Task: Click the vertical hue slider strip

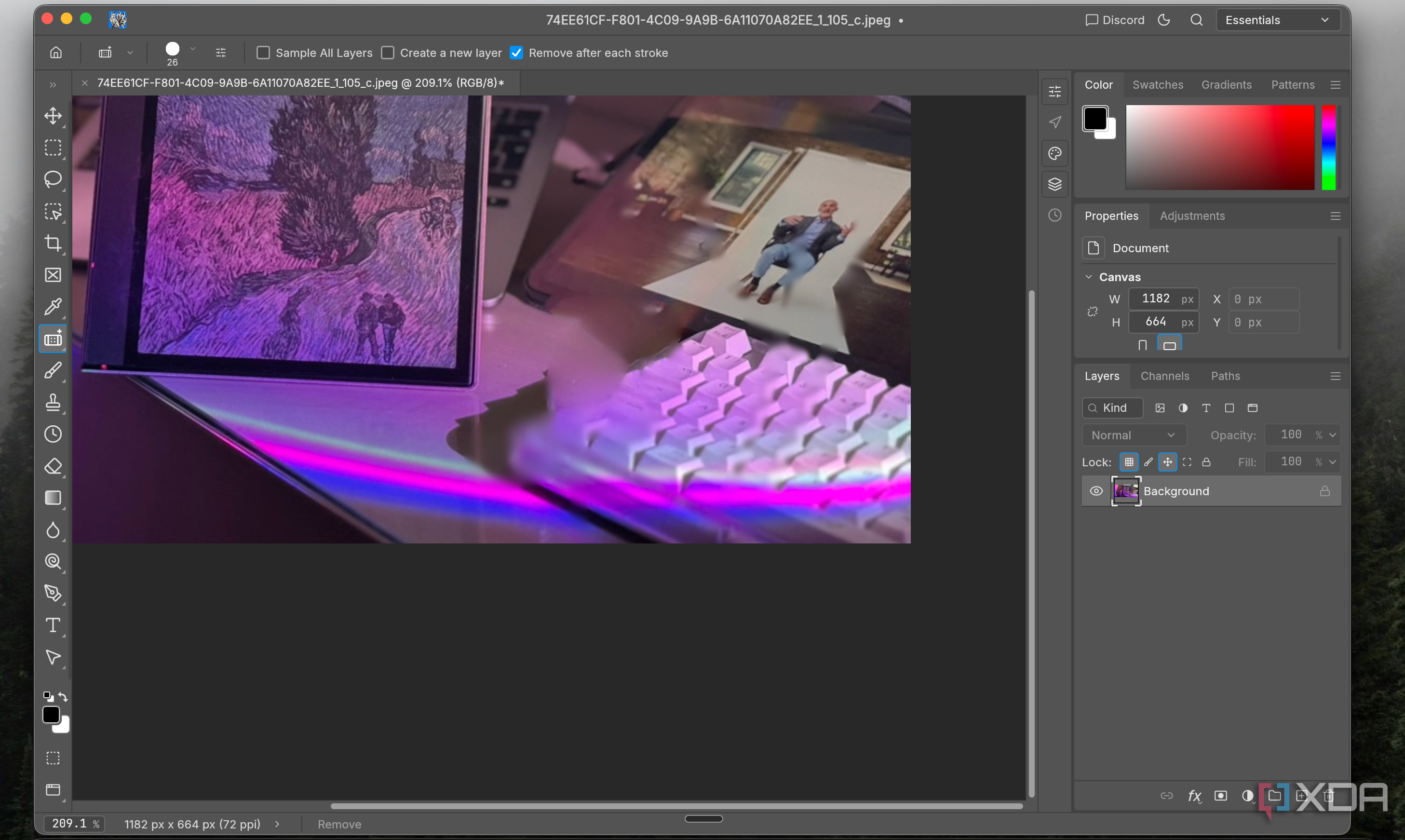Action: 1329,148
